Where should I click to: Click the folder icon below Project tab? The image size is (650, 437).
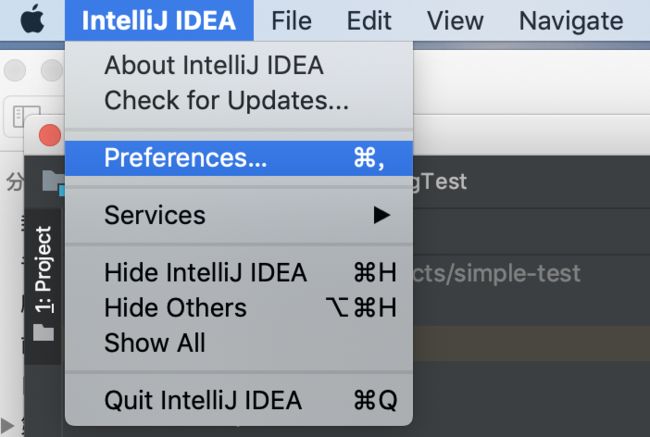43,332
